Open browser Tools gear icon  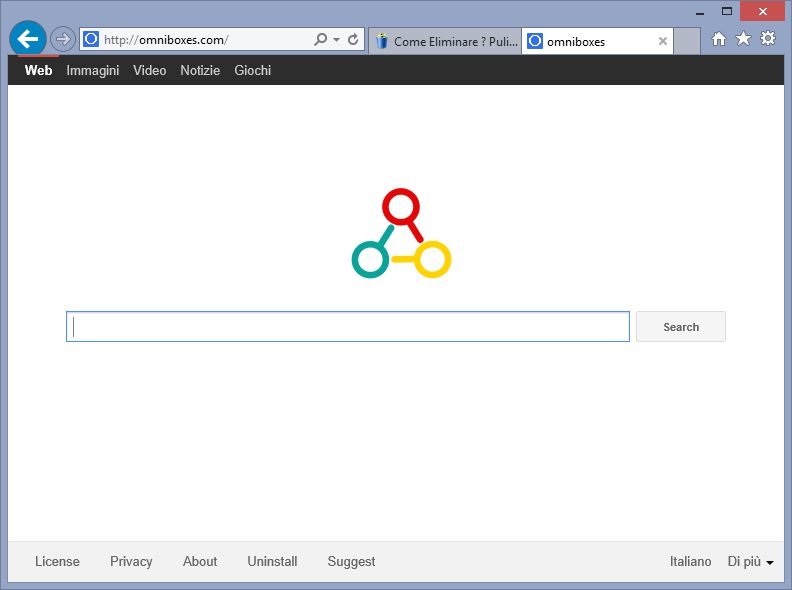(768, 38)
